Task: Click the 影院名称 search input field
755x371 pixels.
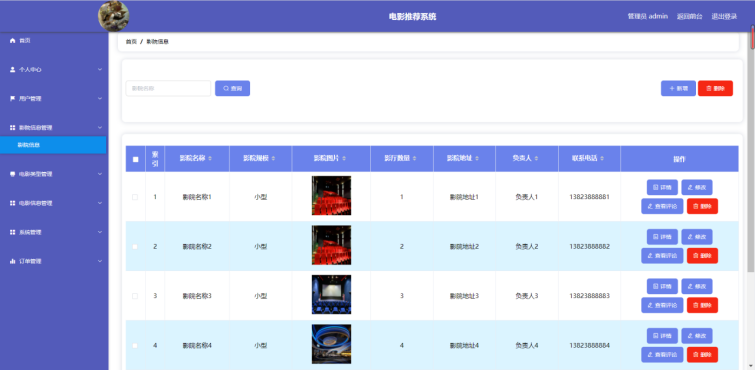Action: coord(168,89)
